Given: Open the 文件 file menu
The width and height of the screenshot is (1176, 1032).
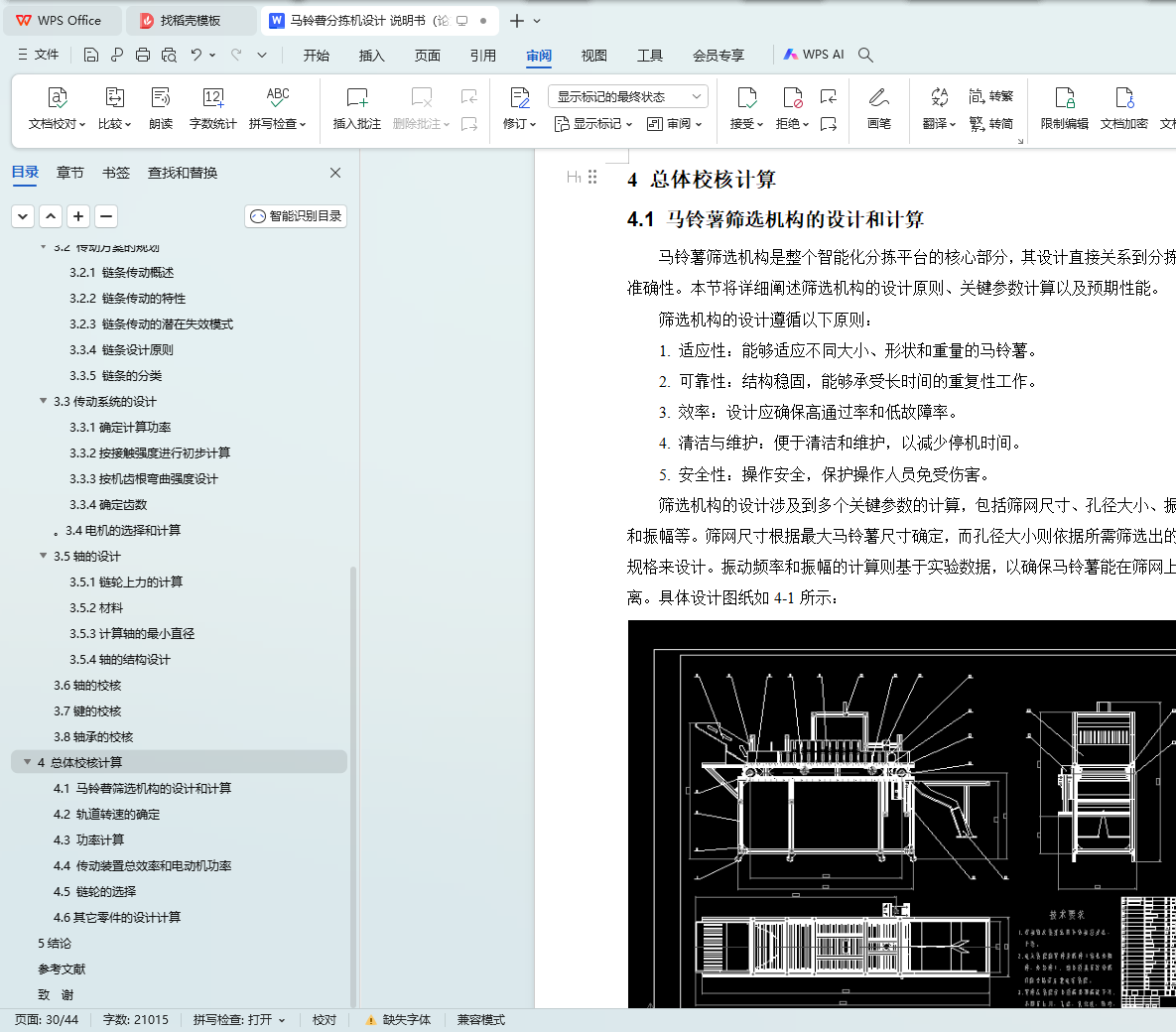Looking at the screenshot, I should [39, 55].
